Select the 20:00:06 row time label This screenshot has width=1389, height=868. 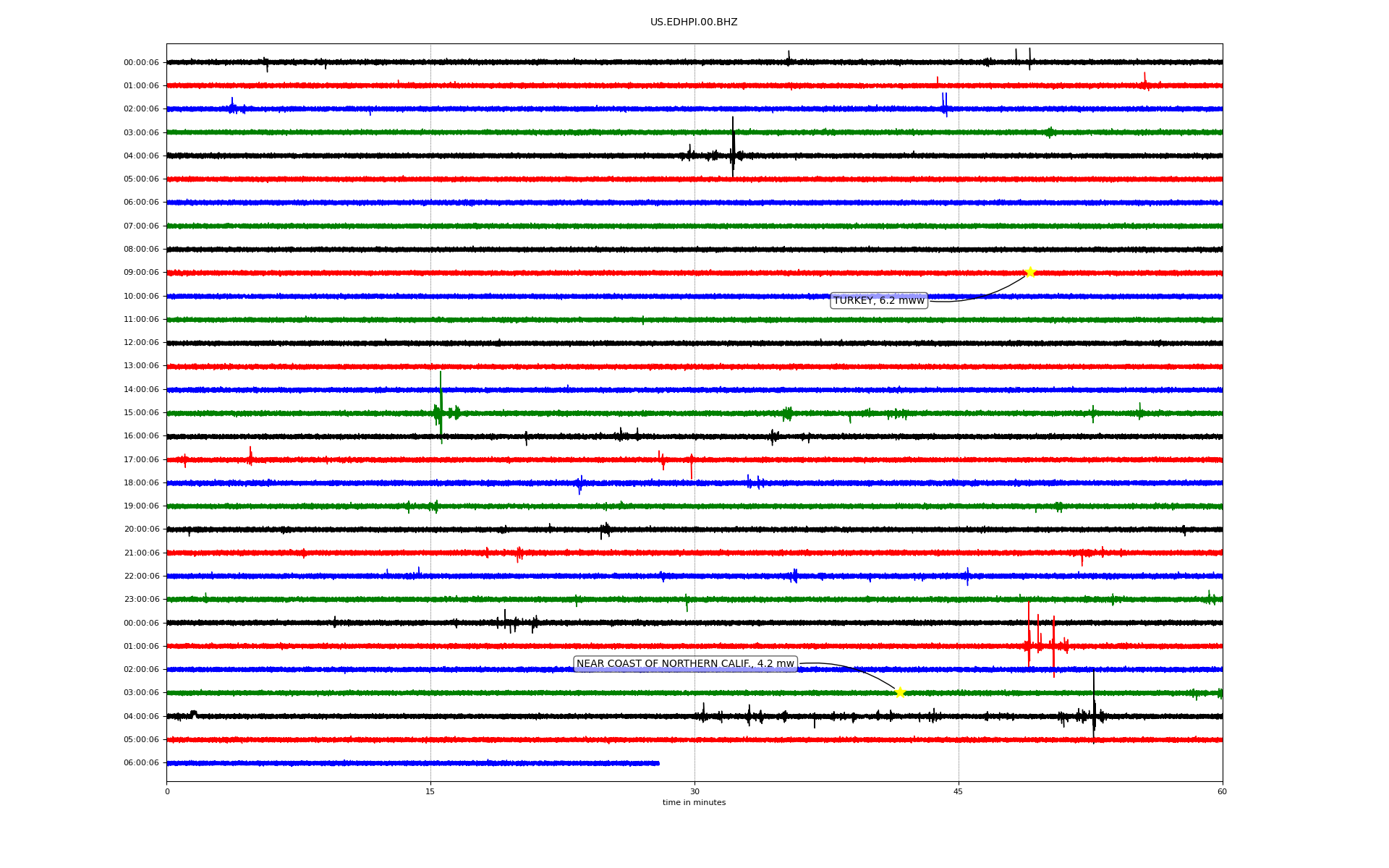[141, 529]
